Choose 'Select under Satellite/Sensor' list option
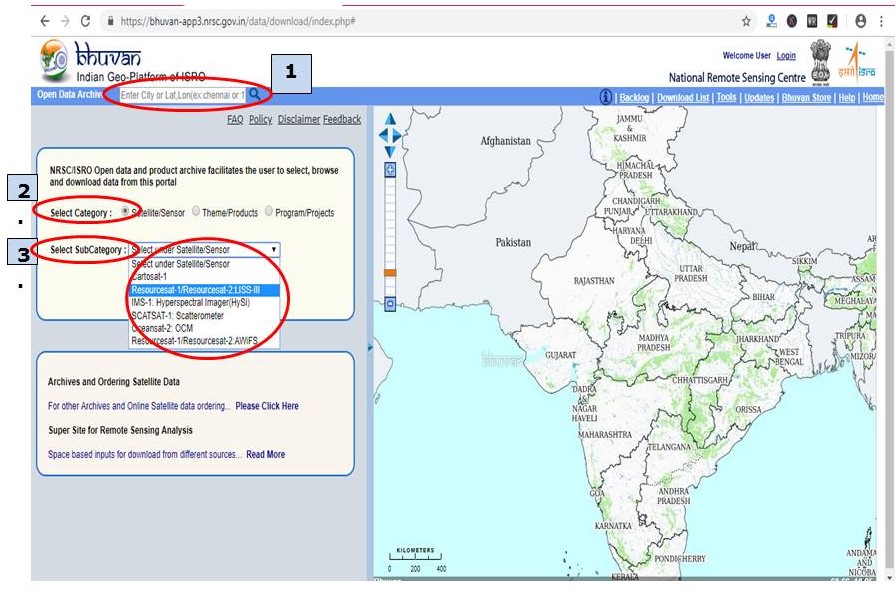Image resolution: width=896 pixels, height=595 pixels. 204,264
